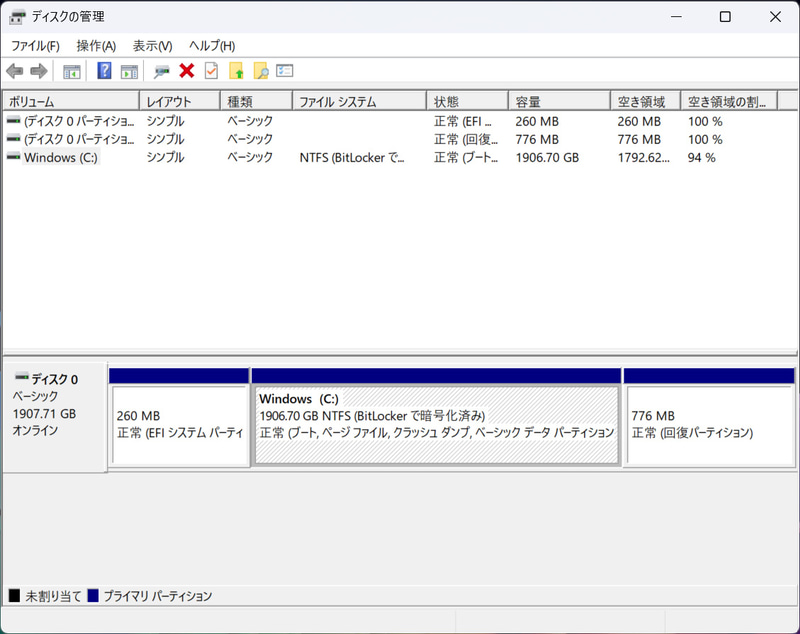Viewport: 800px width, 634px height.
Task: Open the ファイル(F) menu
Action: (x=35, y=46)
